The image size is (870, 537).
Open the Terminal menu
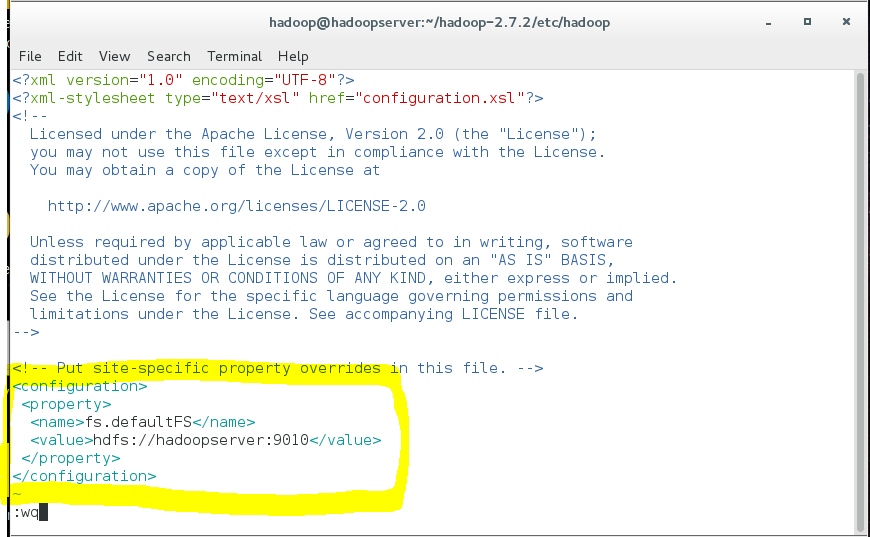(x=234, y=57)
